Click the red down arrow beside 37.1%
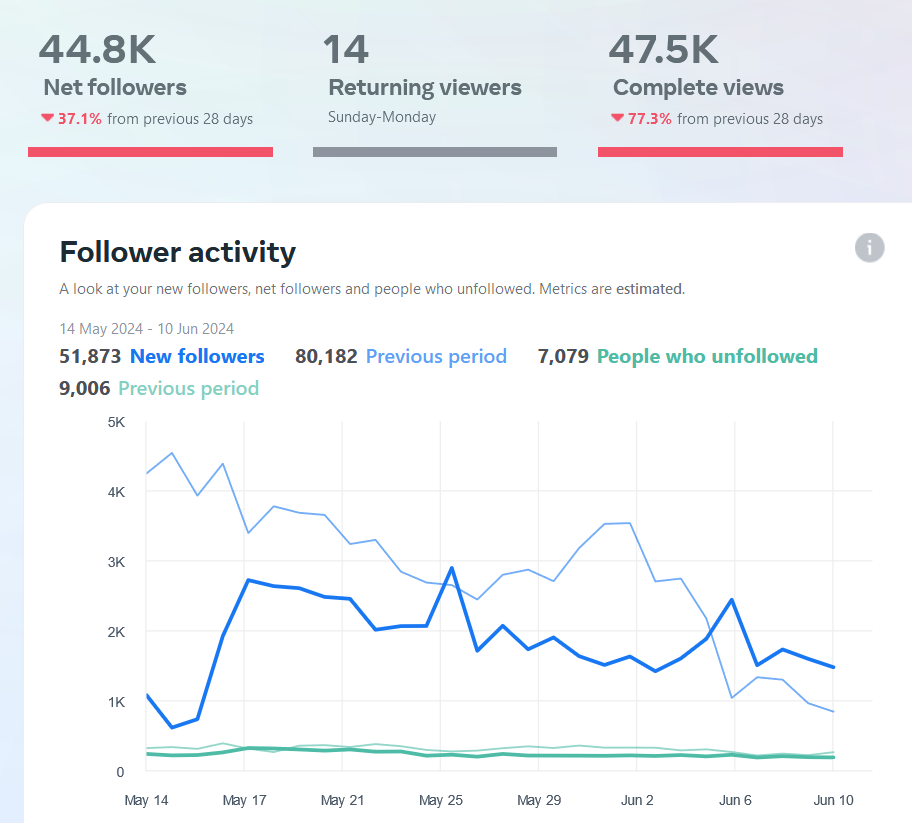Screen dimensions: 912x823 46,118
